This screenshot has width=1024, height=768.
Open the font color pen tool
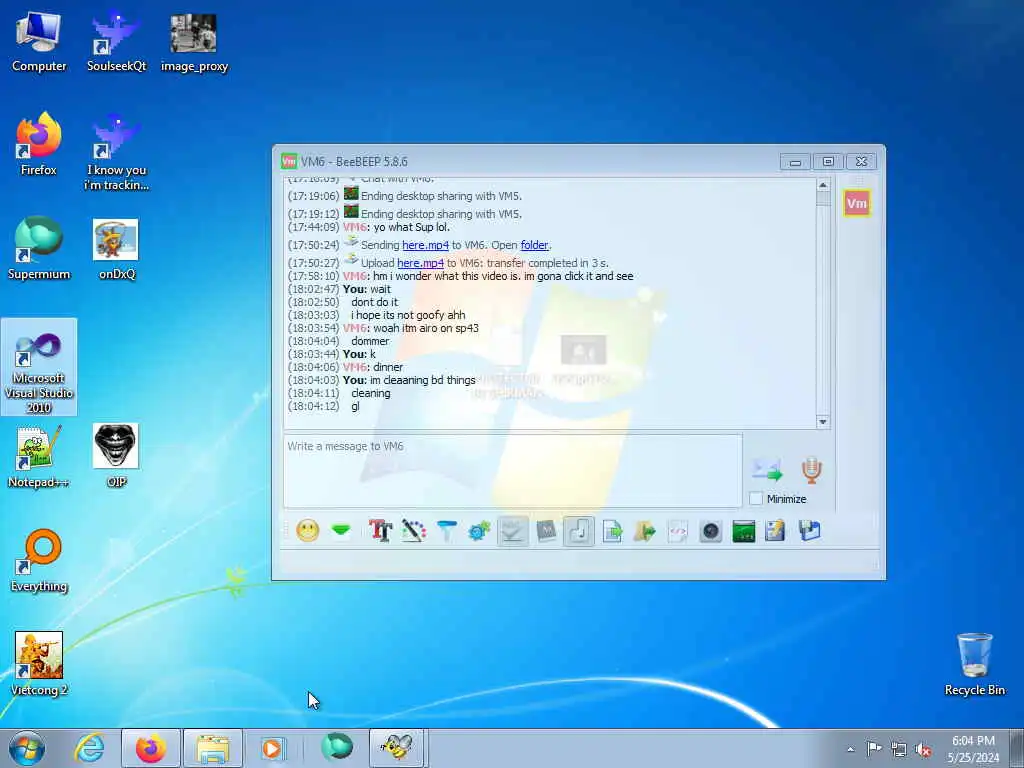click(x=413, y=530)
